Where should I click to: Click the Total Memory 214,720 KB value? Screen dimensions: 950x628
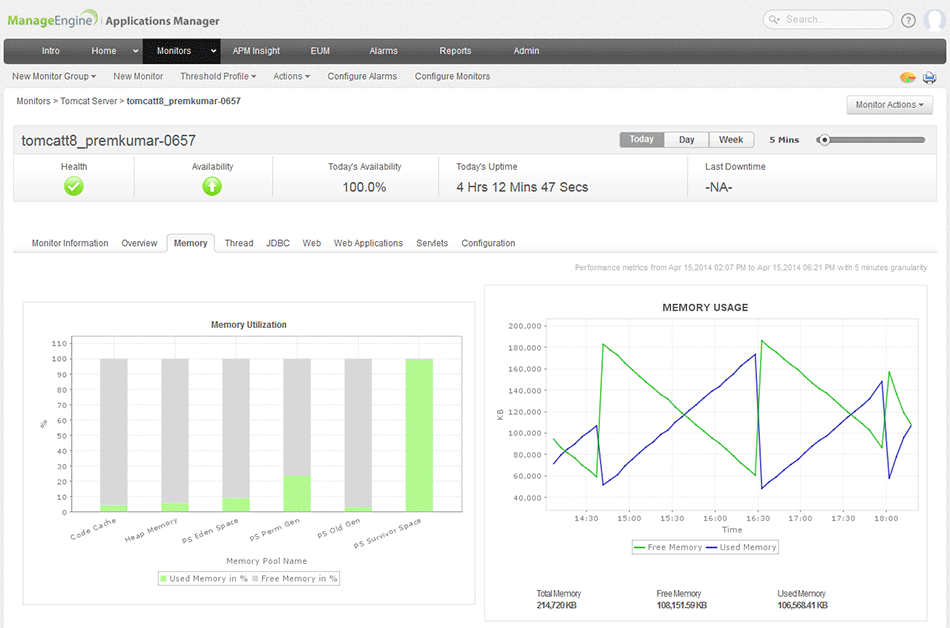[x=556, y=605]
